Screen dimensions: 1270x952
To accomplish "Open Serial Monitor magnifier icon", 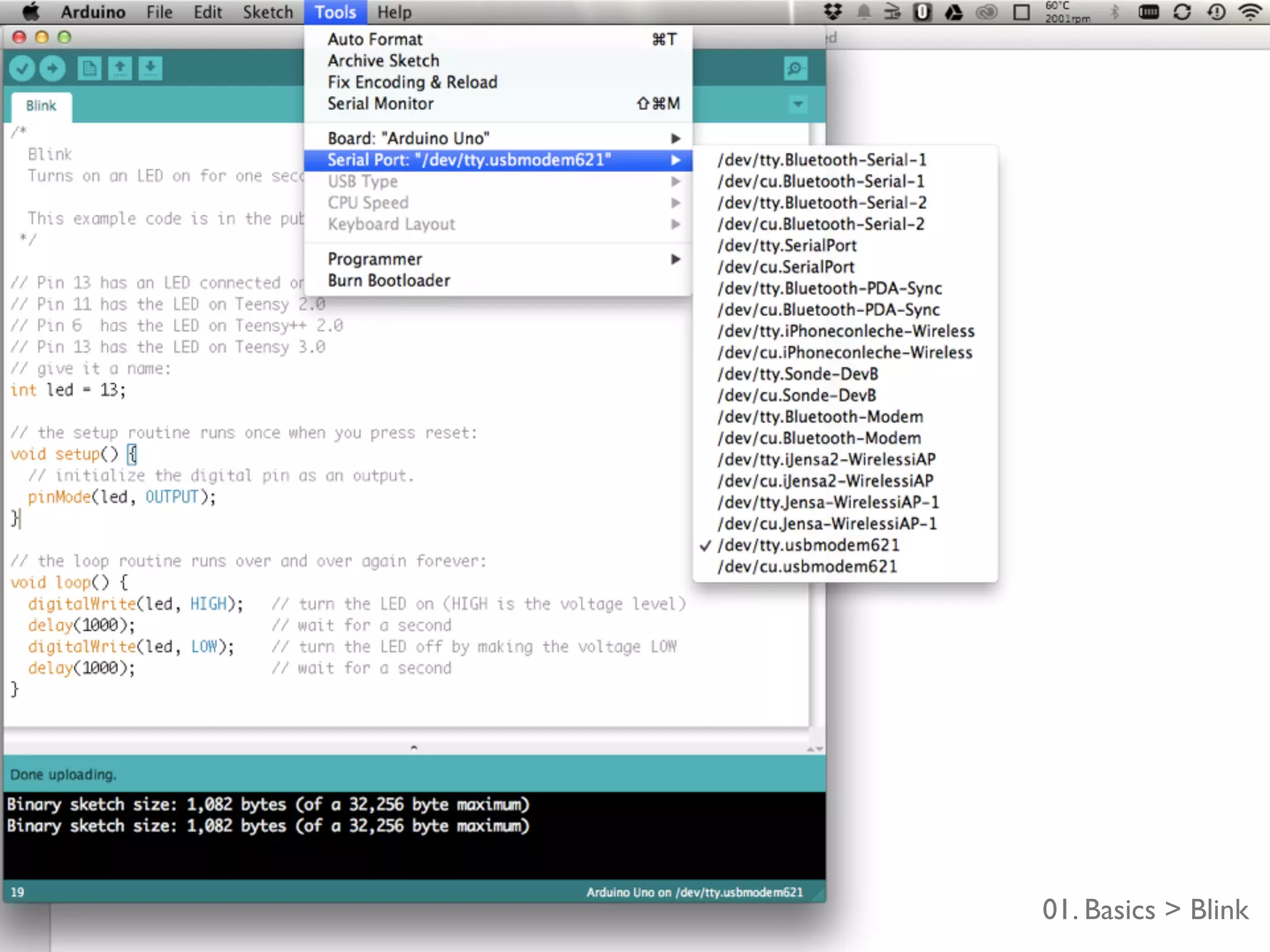I will tap(795, 68).
